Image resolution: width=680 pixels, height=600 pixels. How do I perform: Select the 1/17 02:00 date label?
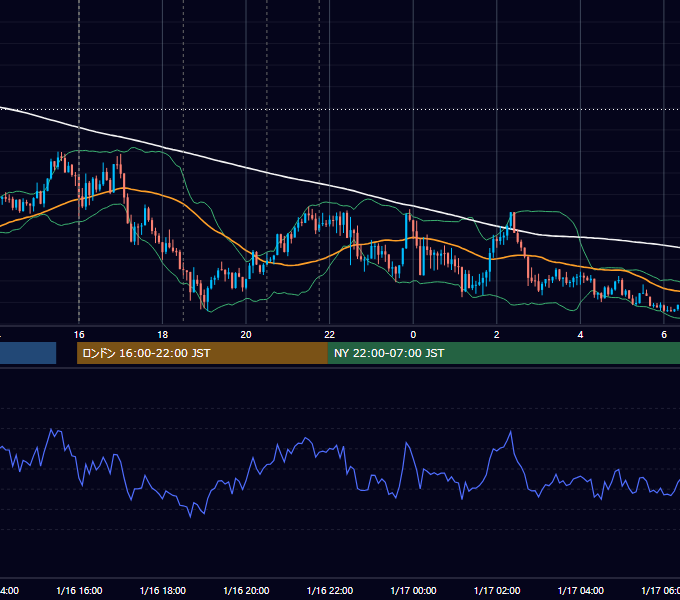(497, 591)
